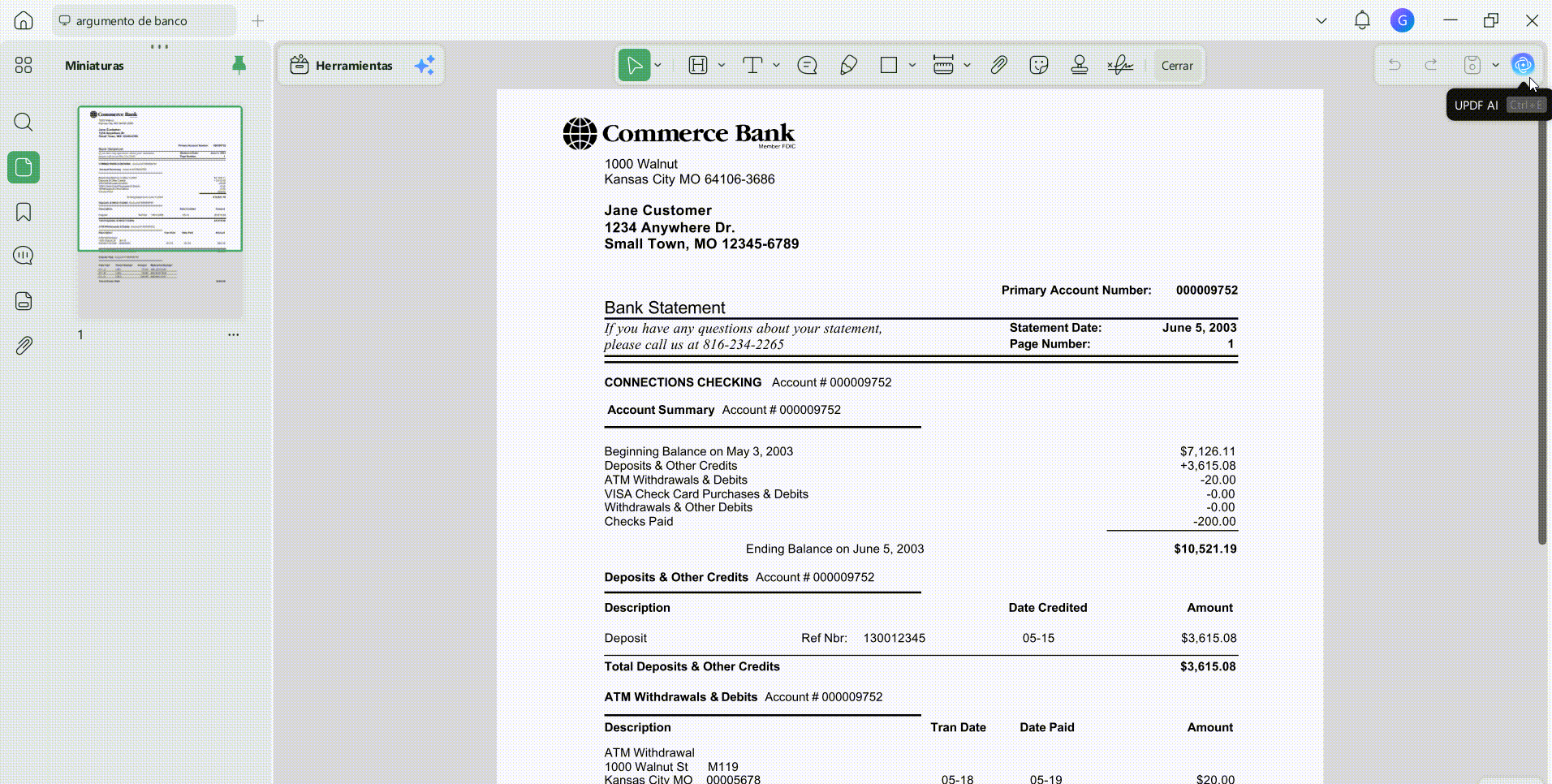Open the page 1 thumbnail options ellipsis
This screenshot has height=784, width=1552.
coord(234,334)
